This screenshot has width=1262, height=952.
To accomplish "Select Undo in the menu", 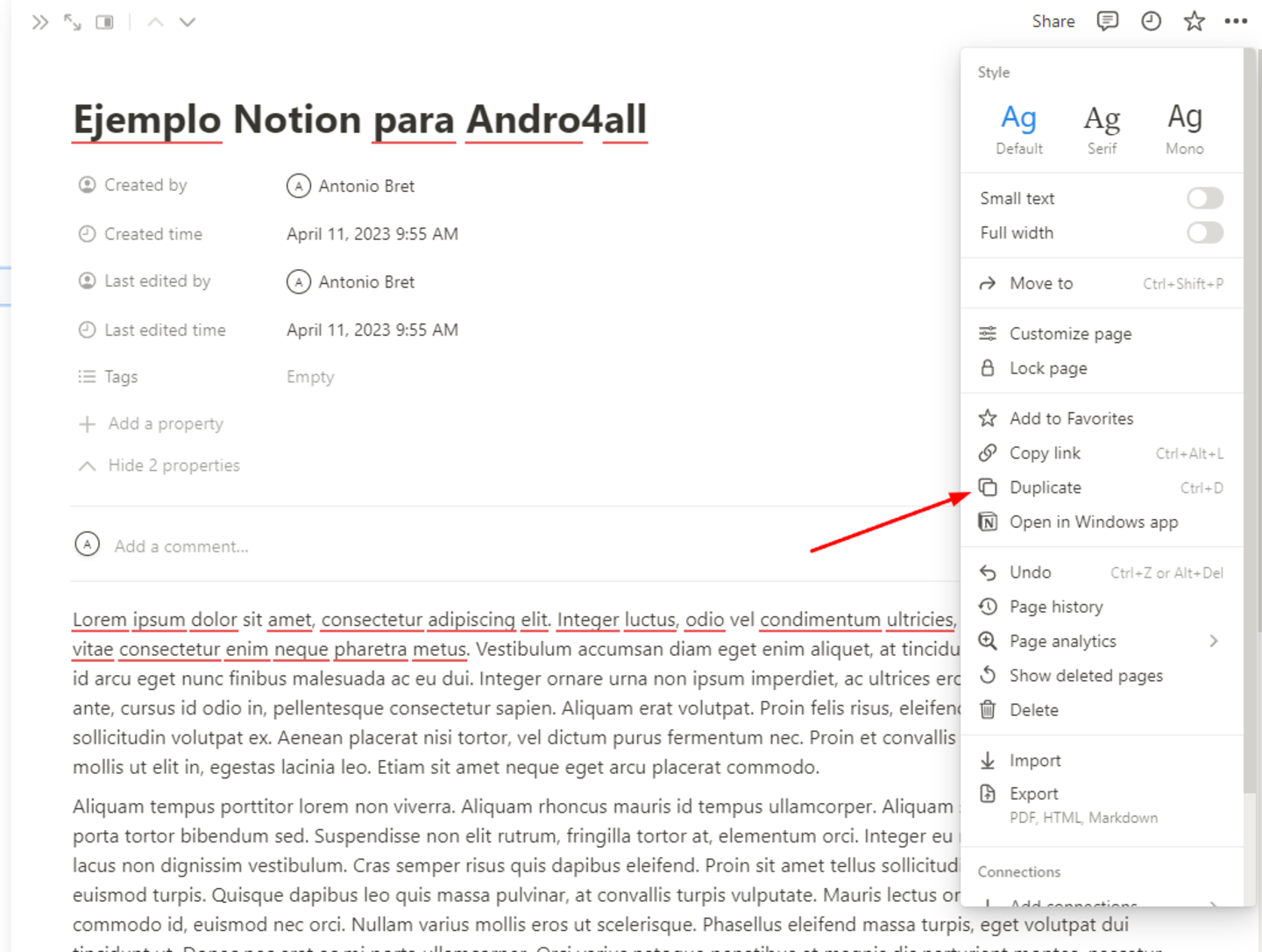I will pos(1102,572).
